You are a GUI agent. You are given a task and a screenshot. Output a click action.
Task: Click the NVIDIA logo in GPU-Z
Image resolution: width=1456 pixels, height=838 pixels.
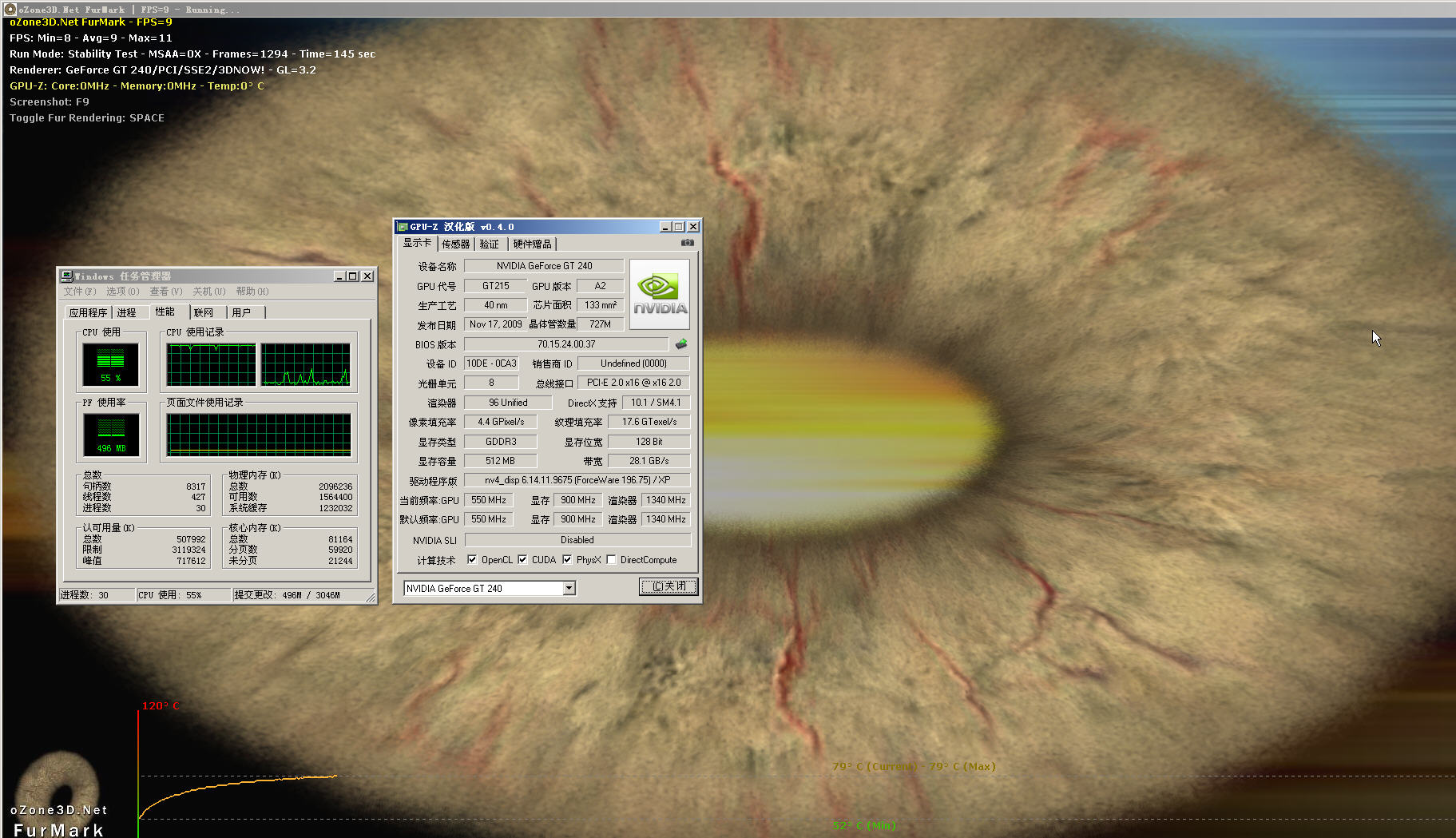pyautogui.click(x=659, y=294)
